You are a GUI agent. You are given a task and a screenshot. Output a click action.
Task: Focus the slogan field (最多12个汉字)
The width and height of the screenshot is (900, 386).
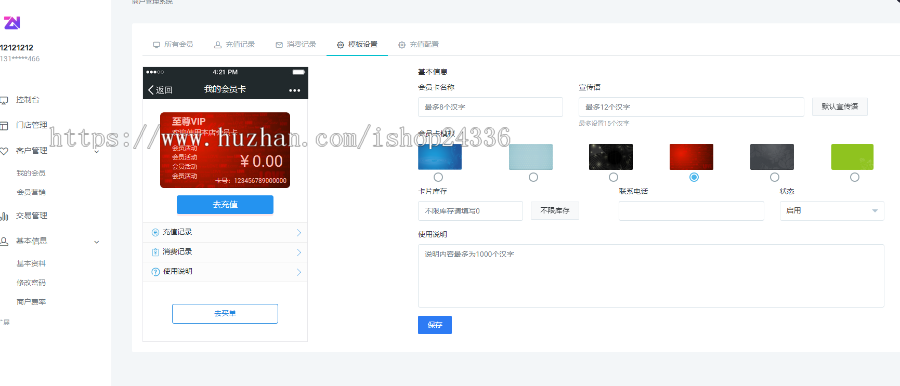click(x=691, y=107)
